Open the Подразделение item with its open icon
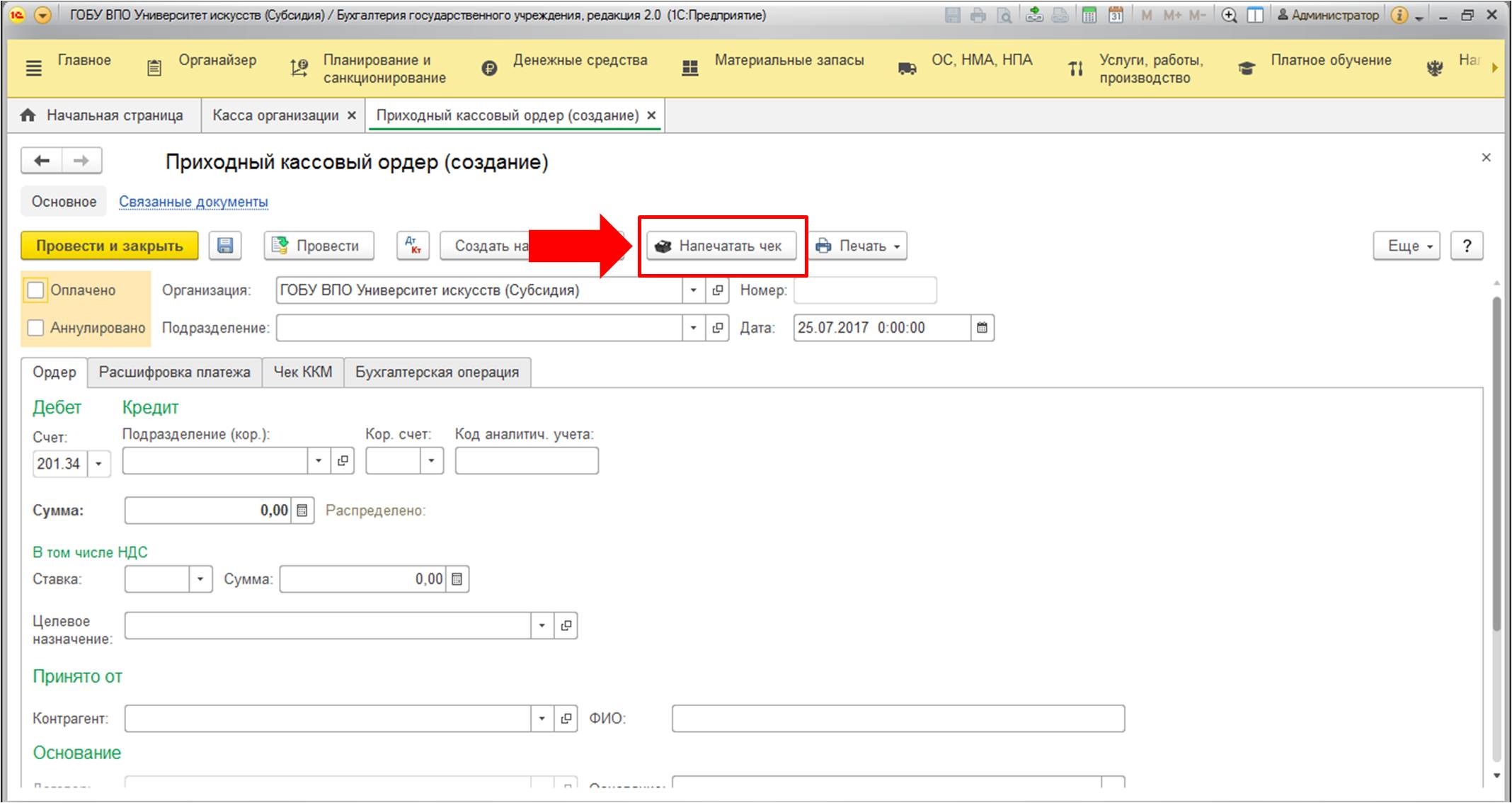 [x=717, y=328]
